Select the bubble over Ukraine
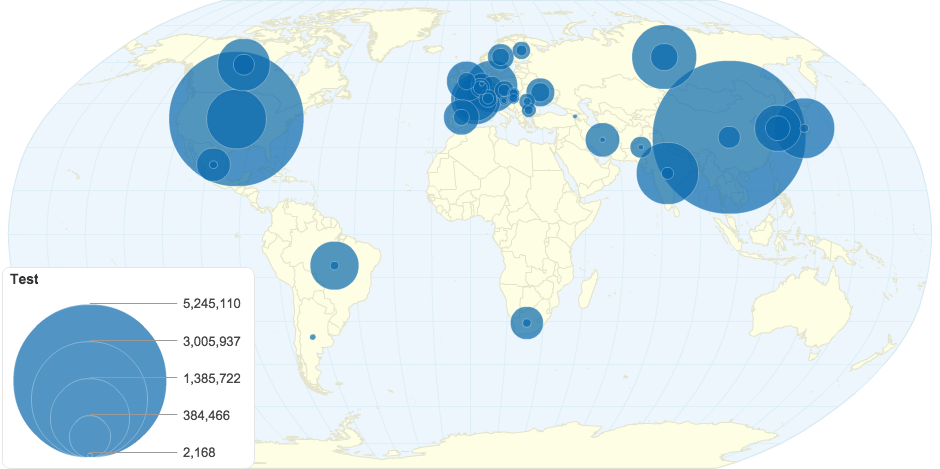 coord(540,93)
